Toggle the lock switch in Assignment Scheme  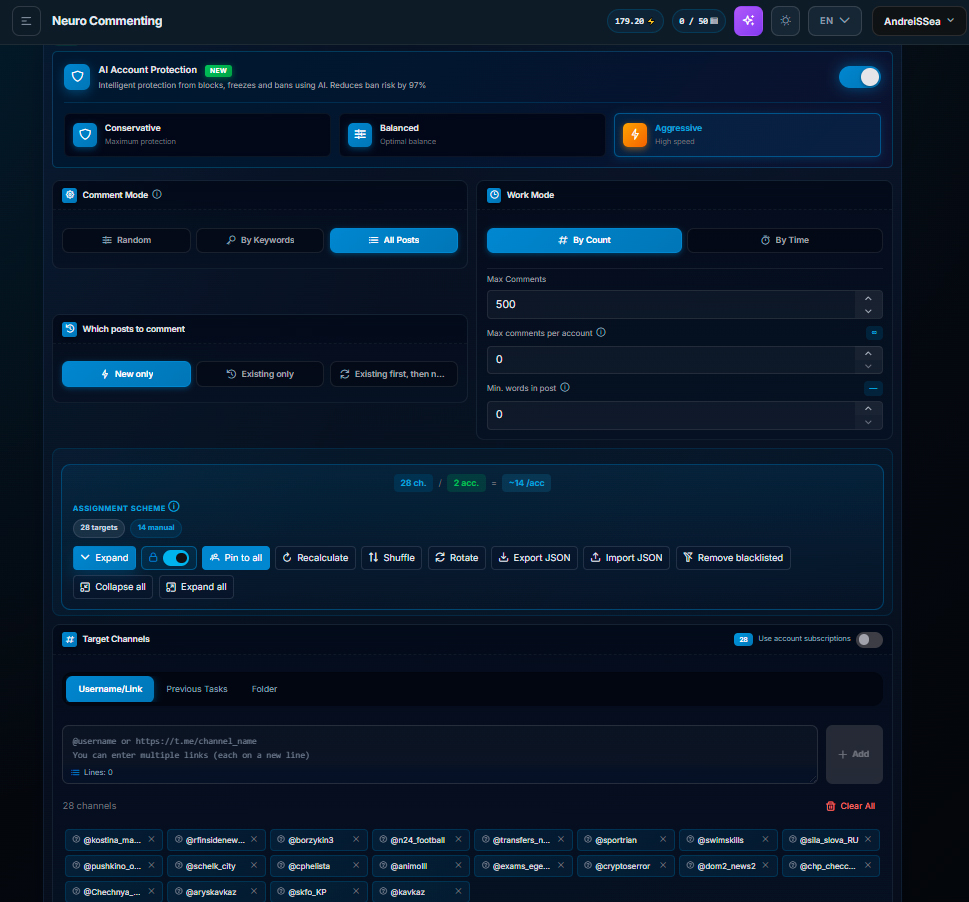click(176, 558)
